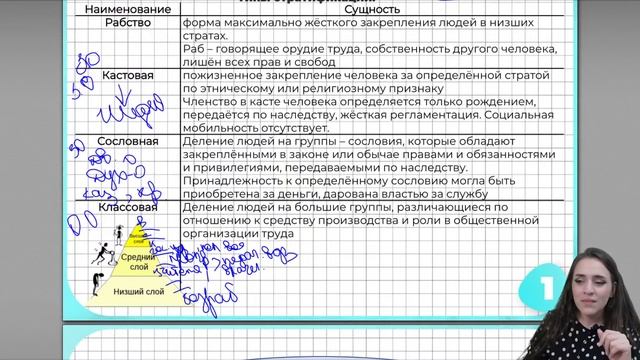Click the "Средний слой" pyramid level
640x360 pixels.
138,262
